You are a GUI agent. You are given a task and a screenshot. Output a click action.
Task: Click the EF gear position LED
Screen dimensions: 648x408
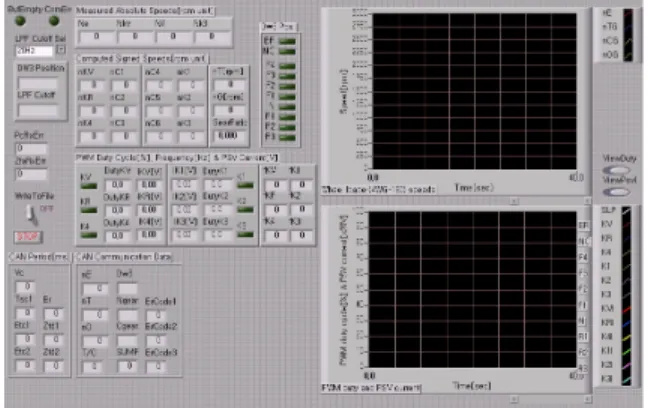287,41
